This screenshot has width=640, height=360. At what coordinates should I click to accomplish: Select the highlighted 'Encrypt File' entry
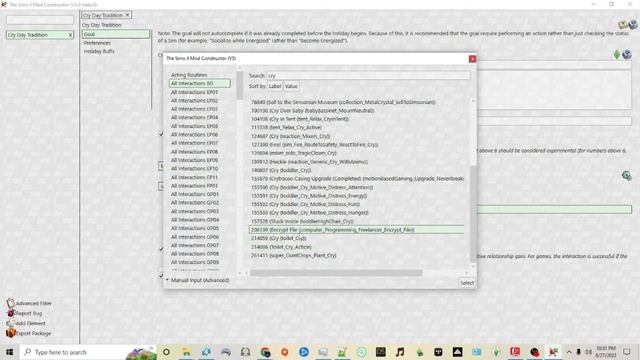(357, 230)
